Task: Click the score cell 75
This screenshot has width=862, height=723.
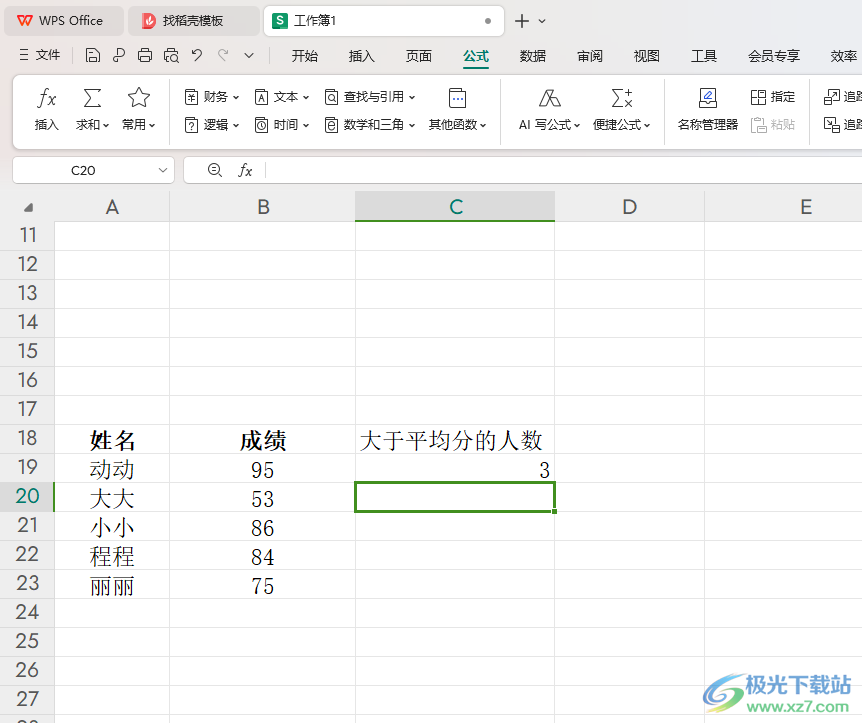Action: point(263,584)
